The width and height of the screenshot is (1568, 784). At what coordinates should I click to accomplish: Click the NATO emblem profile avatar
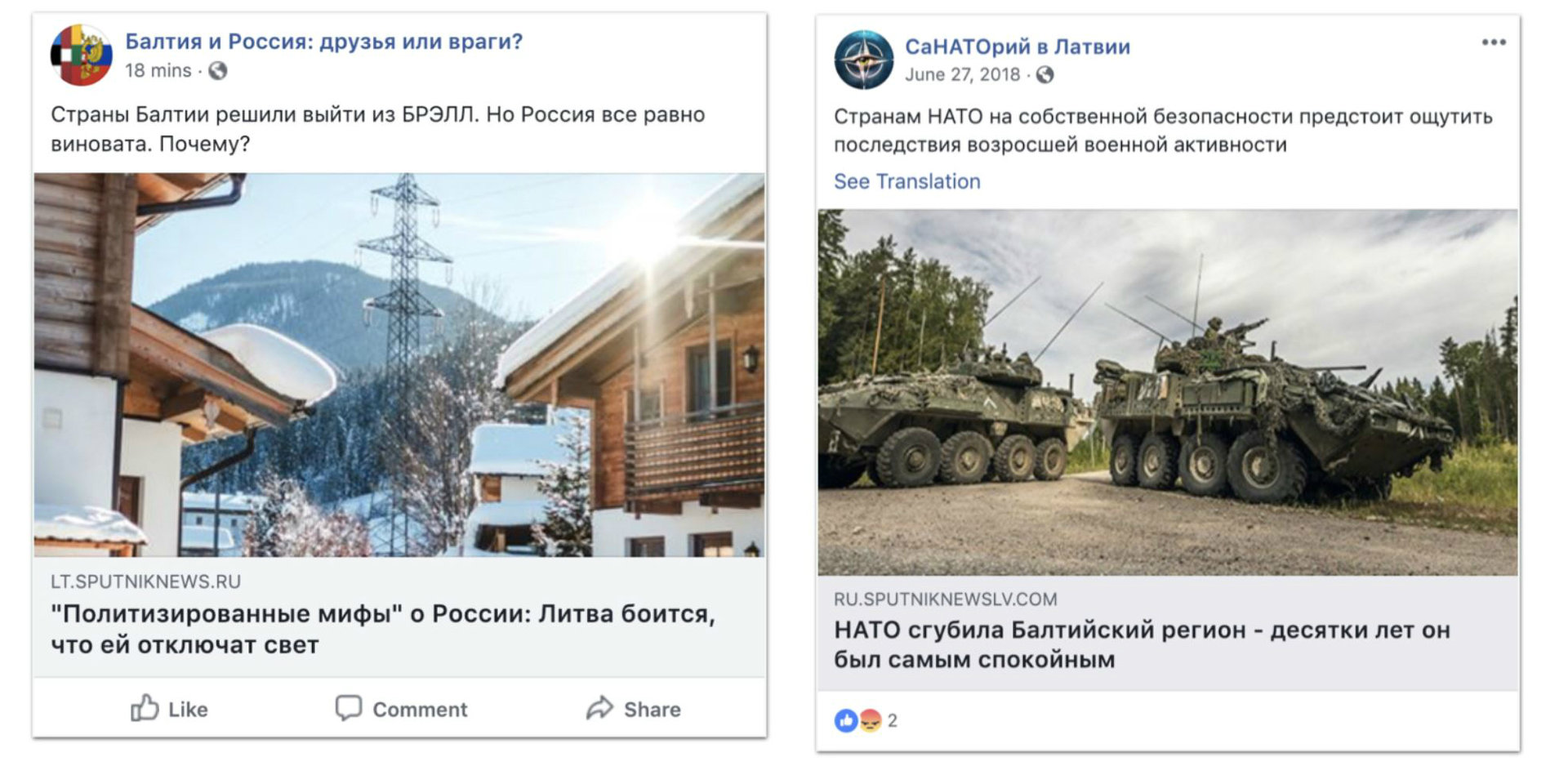pyautogui.click(x=863, y=60)
